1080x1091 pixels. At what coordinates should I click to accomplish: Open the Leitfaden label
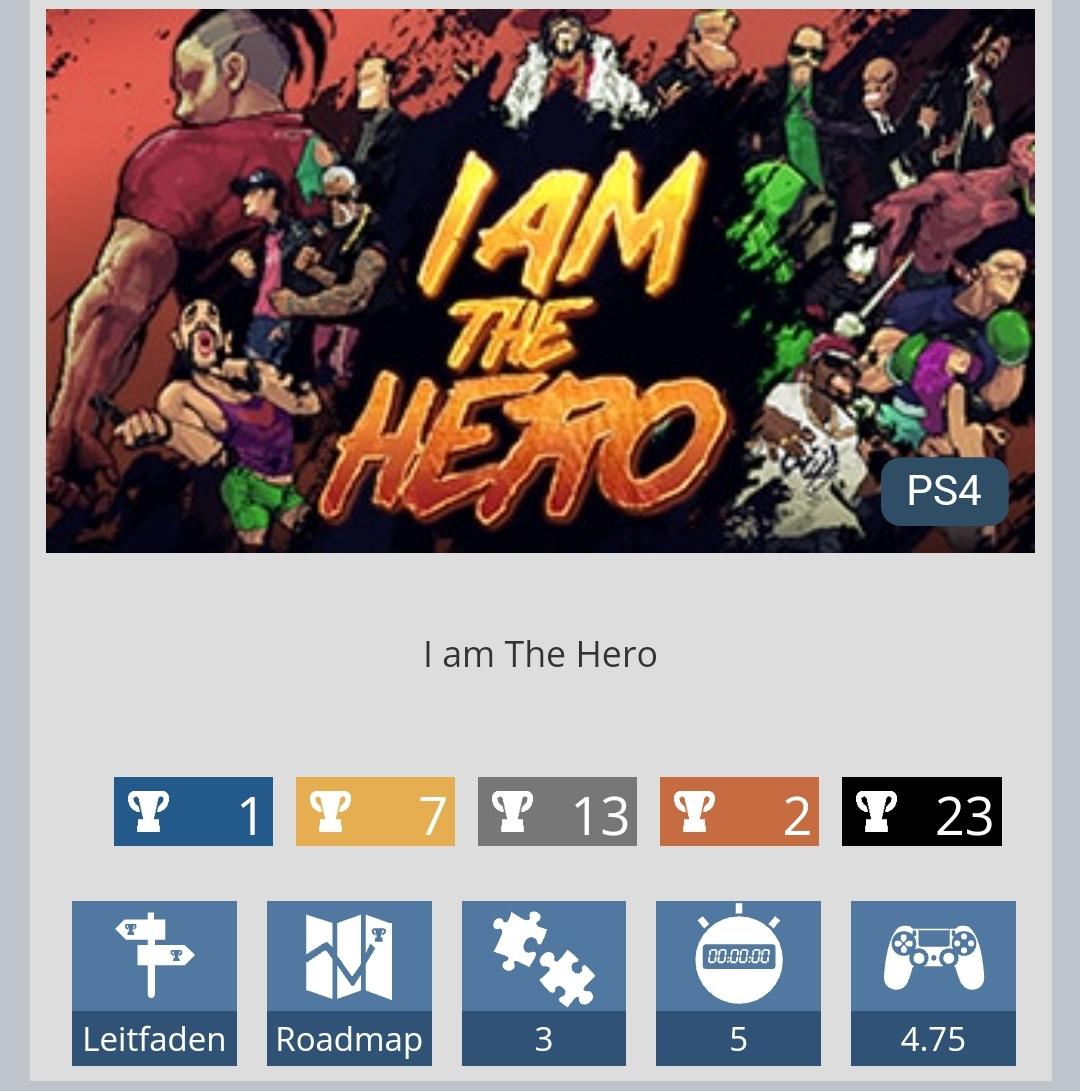pos(154,1039)
